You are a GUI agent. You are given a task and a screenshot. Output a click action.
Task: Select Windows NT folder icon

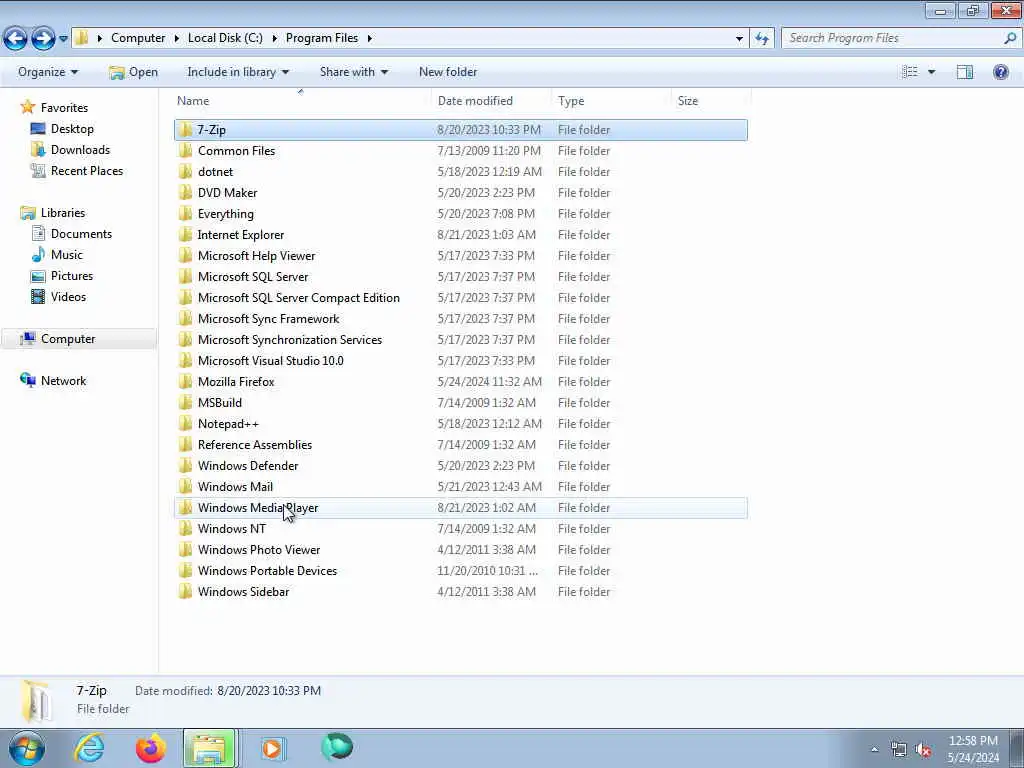[x=185, y=528]
